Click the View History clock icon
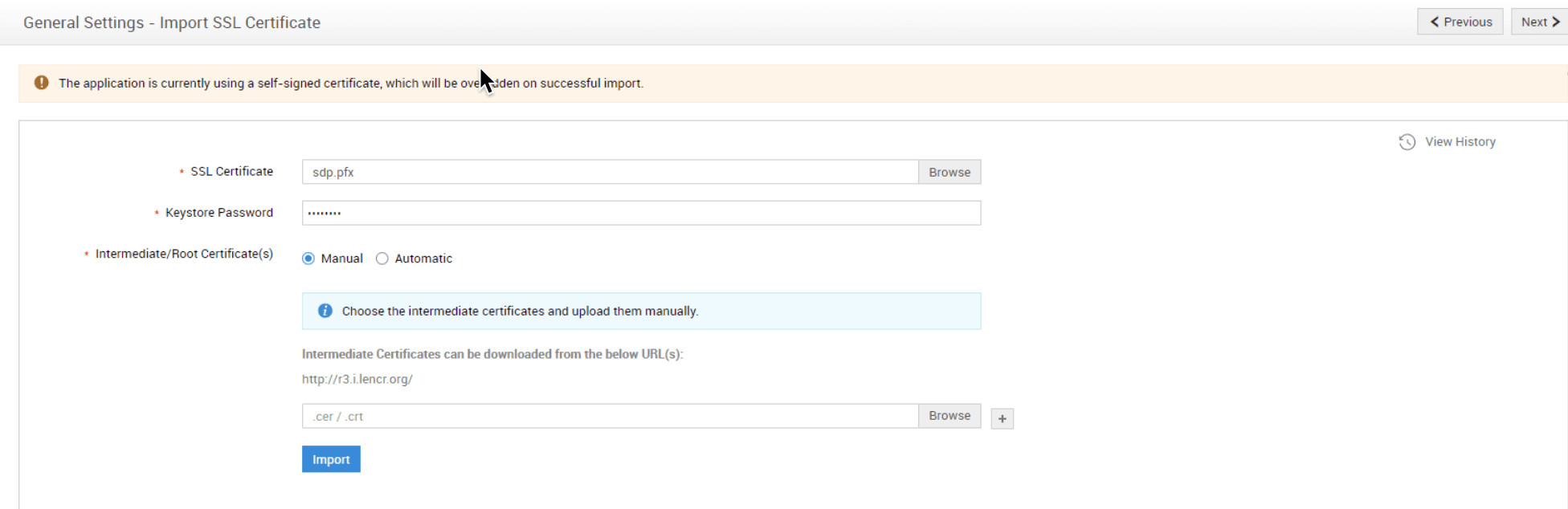The height and width of the screenshot is (509, 1568). pyautogui.click(x=1407, y=142)
